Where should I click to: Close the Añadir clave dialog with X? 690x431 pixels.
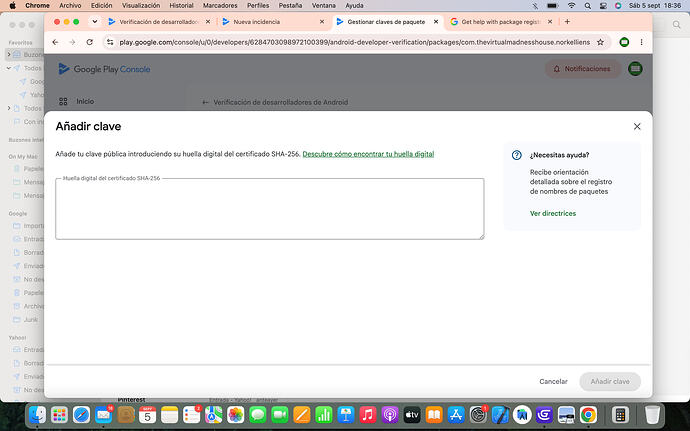tap(637, 126)
